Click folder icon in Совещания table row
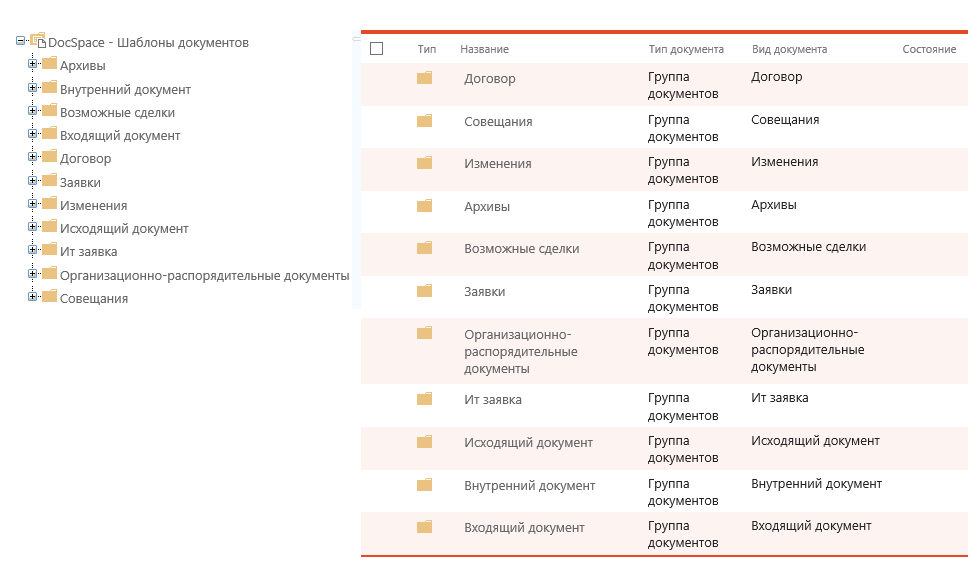 (424, 120)
